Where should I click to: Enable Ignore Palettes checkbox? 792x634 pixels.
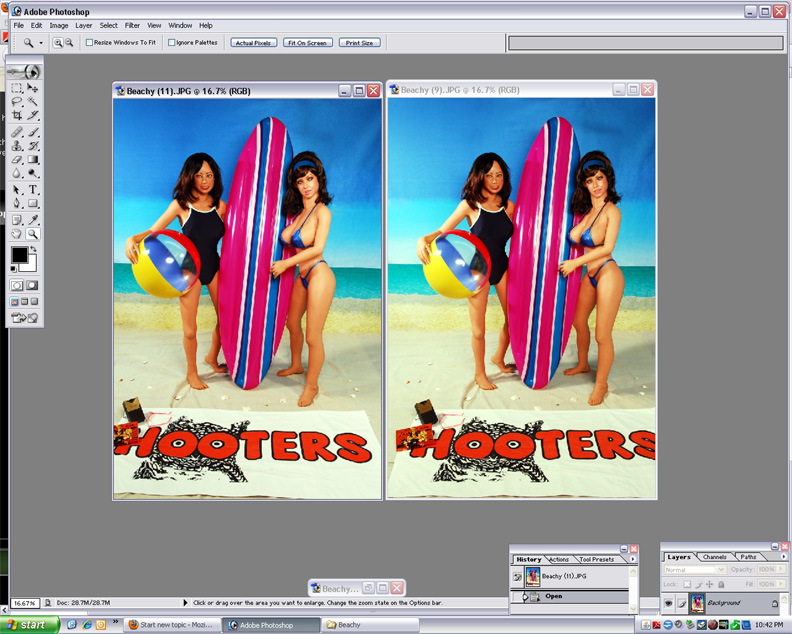(x=171, y=42)
